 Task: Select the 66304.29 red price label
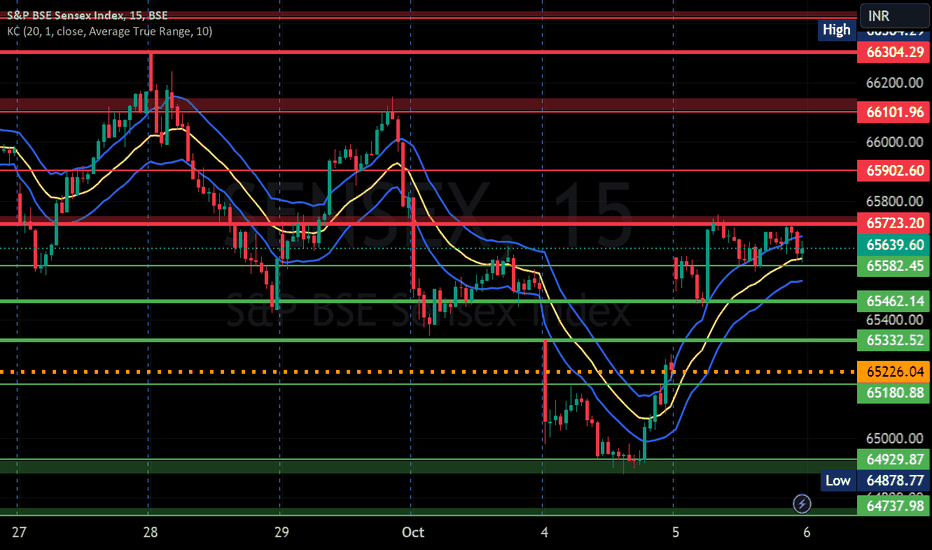(x=895, y=52)
